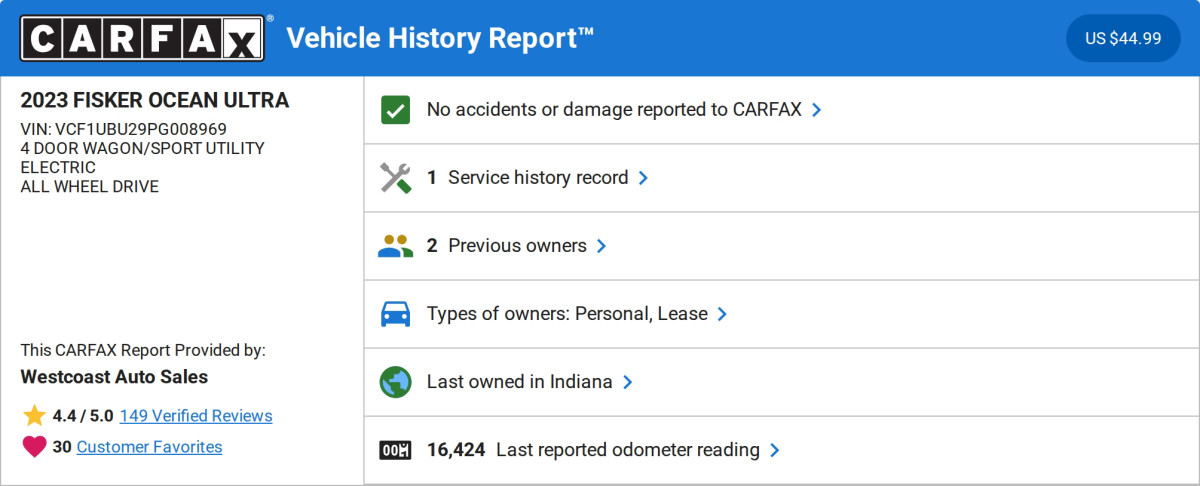Viewport: 1200px width, 486px height.
Task: Click the blue car owner-type icon
Action: click(x=396, y=314)
